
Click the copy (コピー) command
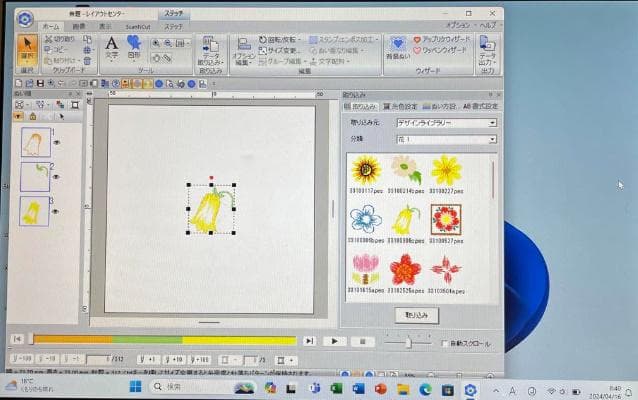[x=56, y=50]
